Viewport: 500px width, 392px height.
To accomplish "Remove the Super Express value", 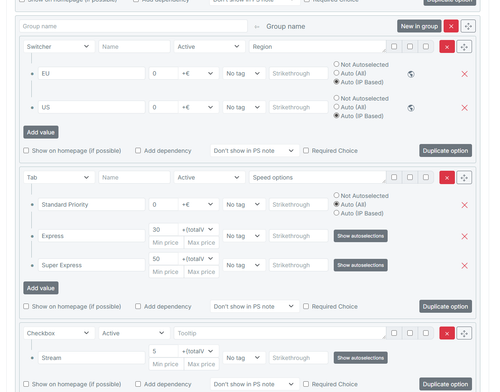I will (464, 266).
